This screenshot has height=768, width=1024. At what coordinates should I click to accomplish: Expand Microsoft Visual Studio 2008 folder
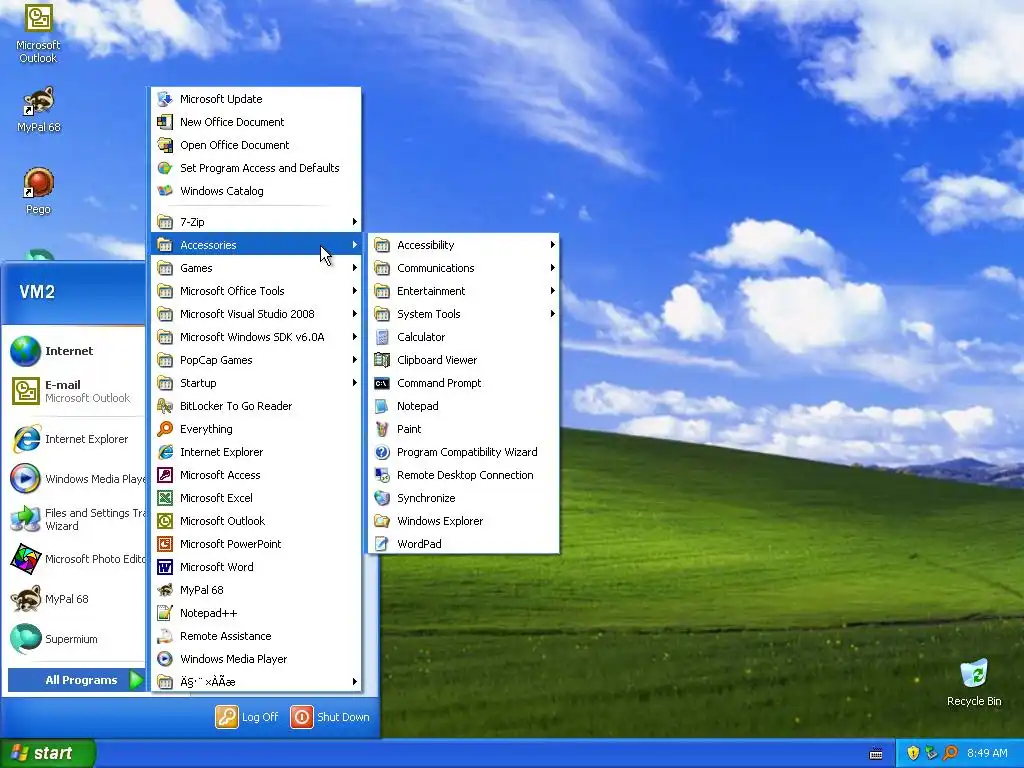pos(256,313)
